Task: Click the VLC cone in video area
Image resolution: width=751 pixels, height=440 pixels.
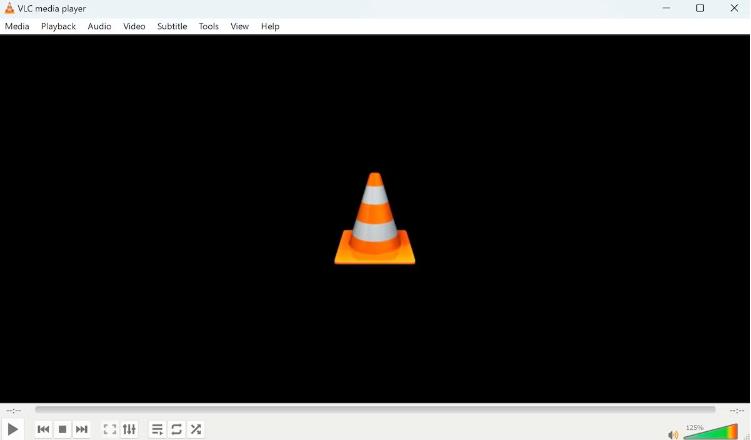Action: pyautogui.click(x=375, y=218)
